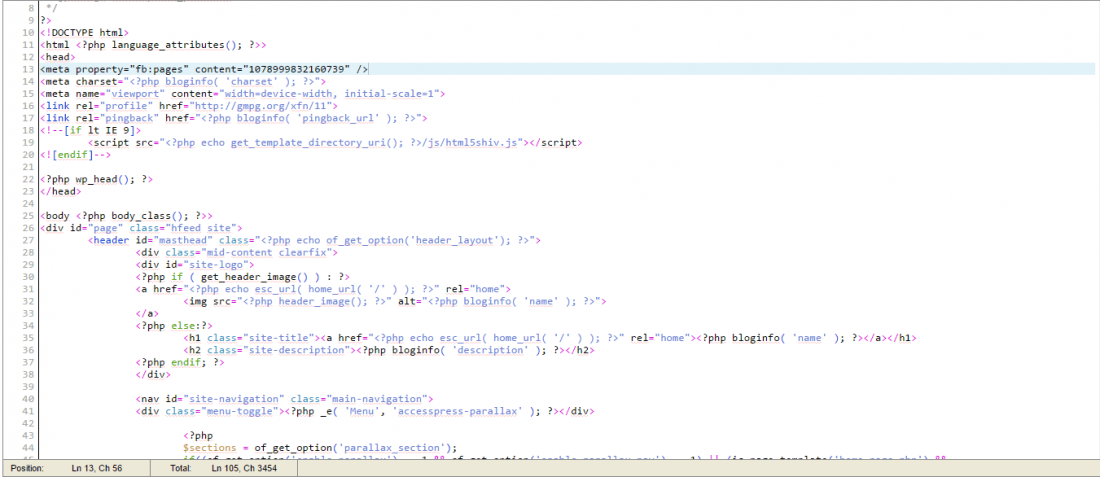Place cursor on the <!DOCTYPE html> line

click(84, 32)
